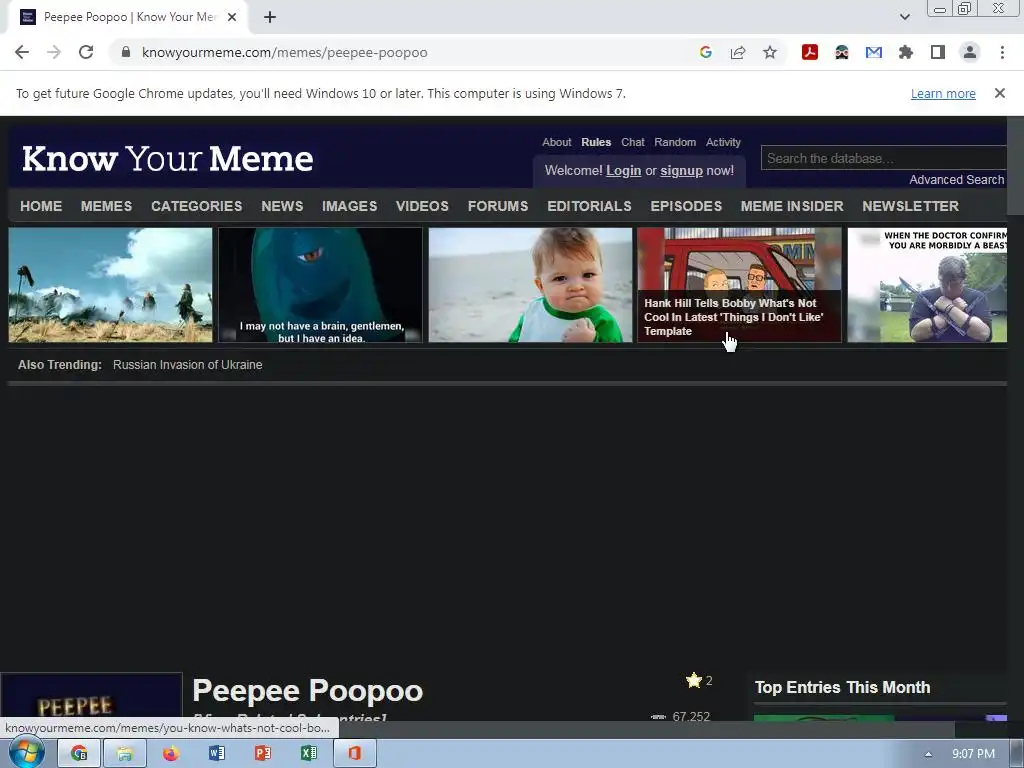Reload the page with the refresh icon
1024x768 pixels.
click(x=86, y=52)
